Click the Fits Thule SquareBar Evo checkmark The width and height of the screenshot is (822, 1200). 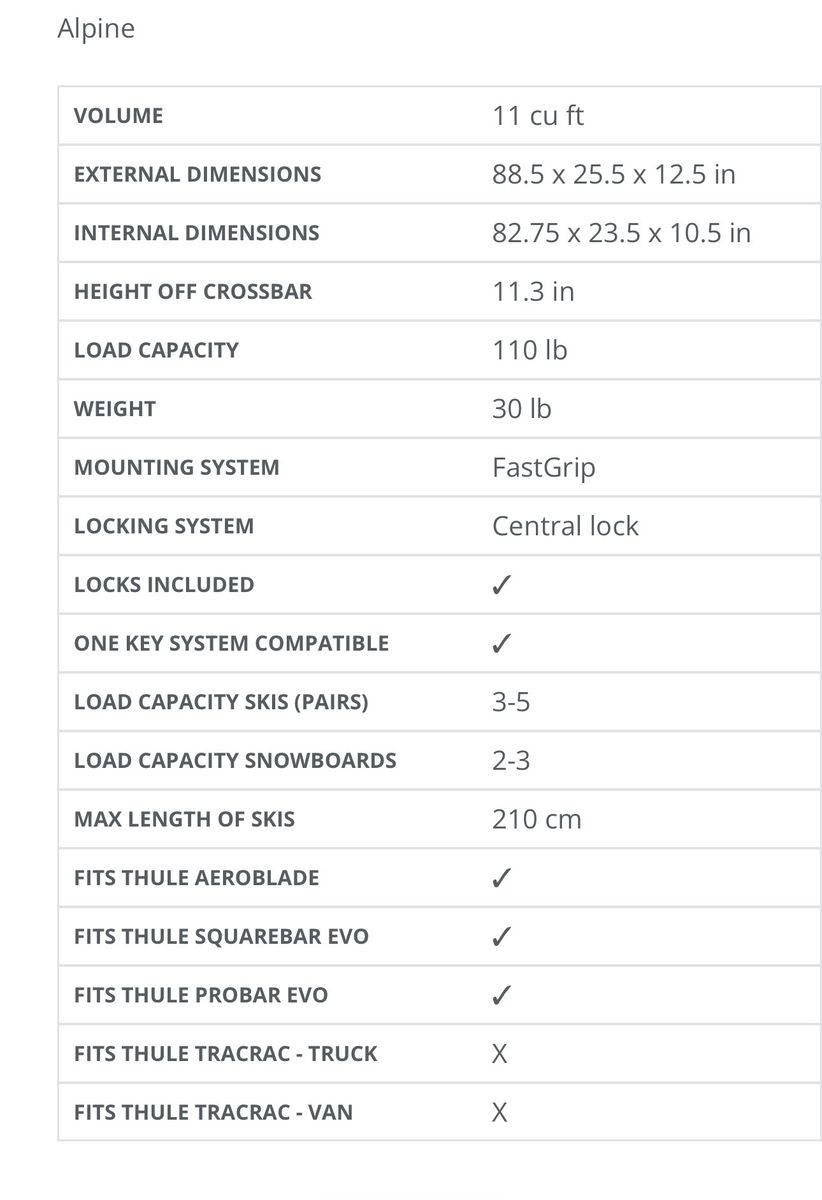click(502, 937)
